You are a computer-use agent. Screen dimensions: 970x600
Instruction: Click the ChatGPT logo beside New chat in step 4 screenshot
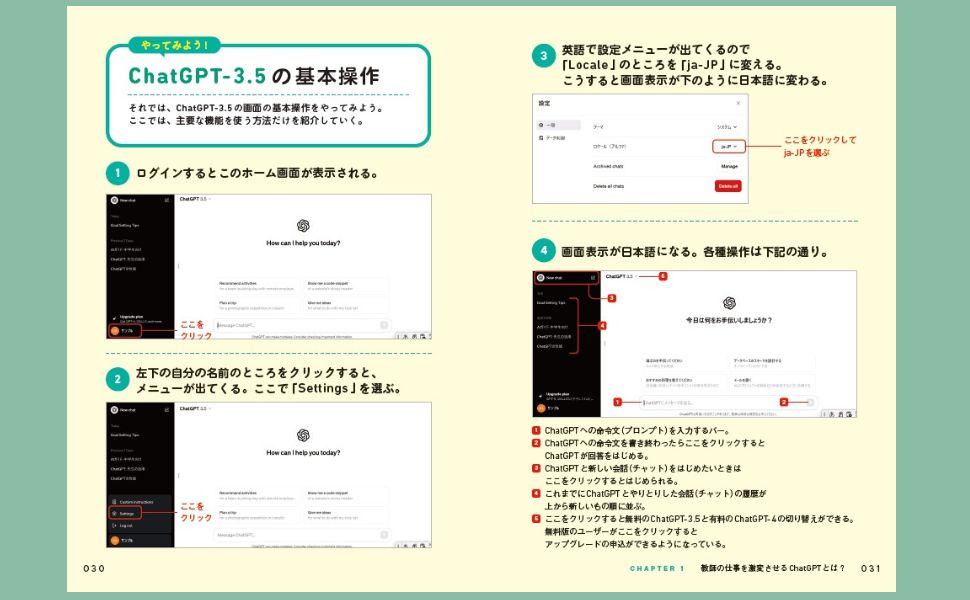pos(541,278)
